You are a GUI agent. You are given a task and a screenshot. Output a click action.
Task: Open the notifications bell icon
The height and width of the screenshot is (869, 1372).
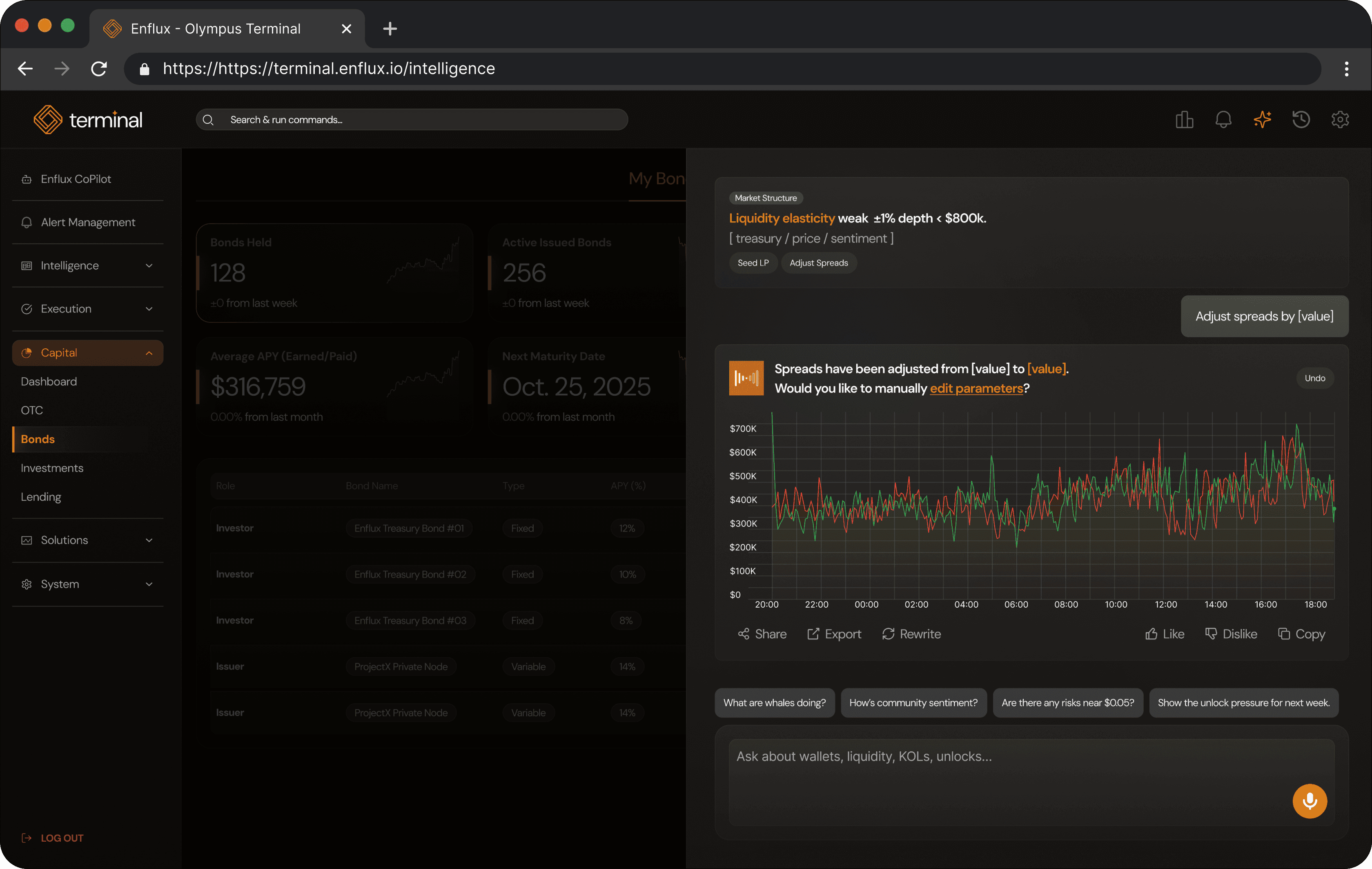click(x=1223, y=120)
